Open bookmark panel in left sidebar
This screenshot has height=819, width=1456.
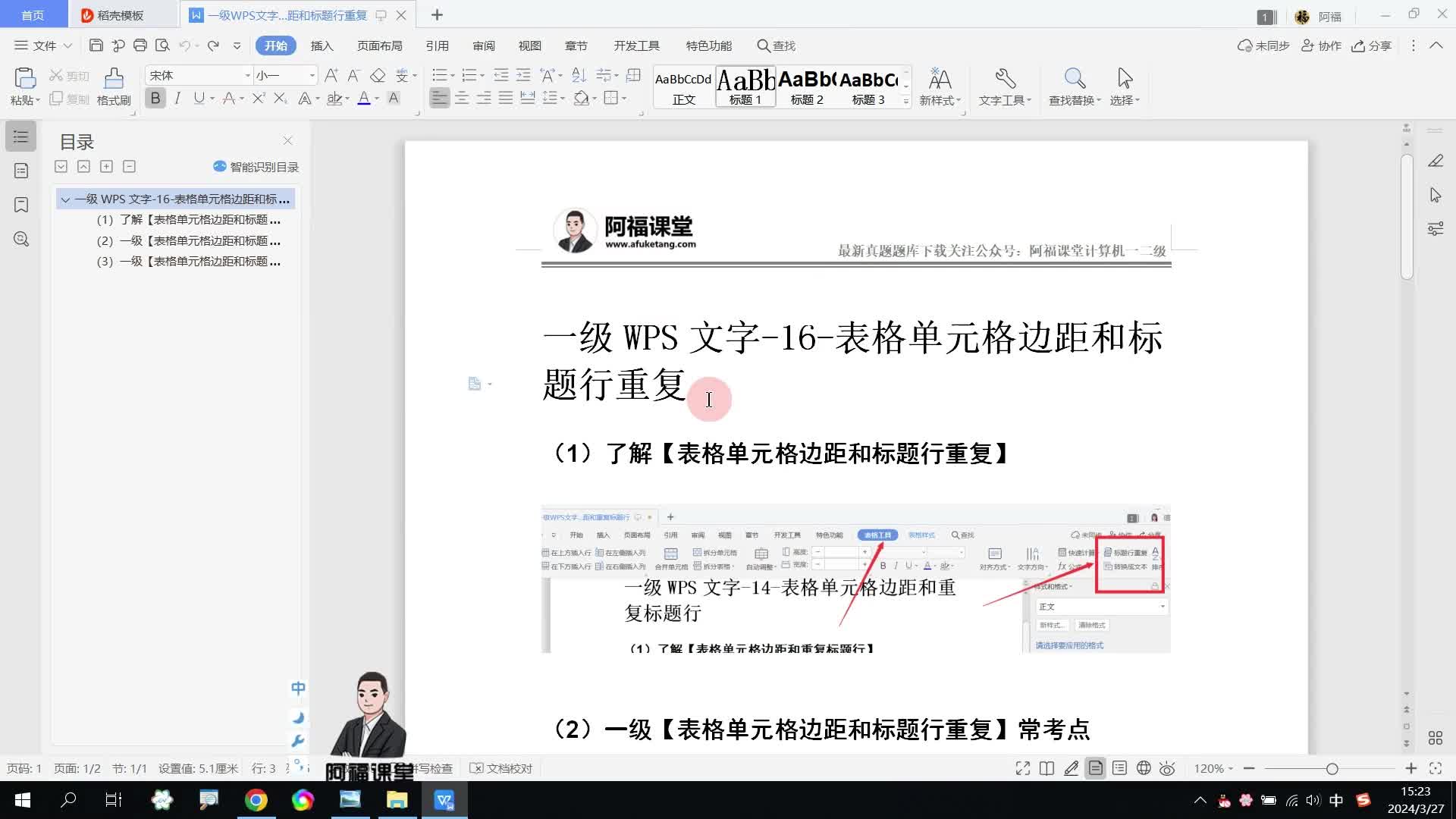[x=21, y=205]
